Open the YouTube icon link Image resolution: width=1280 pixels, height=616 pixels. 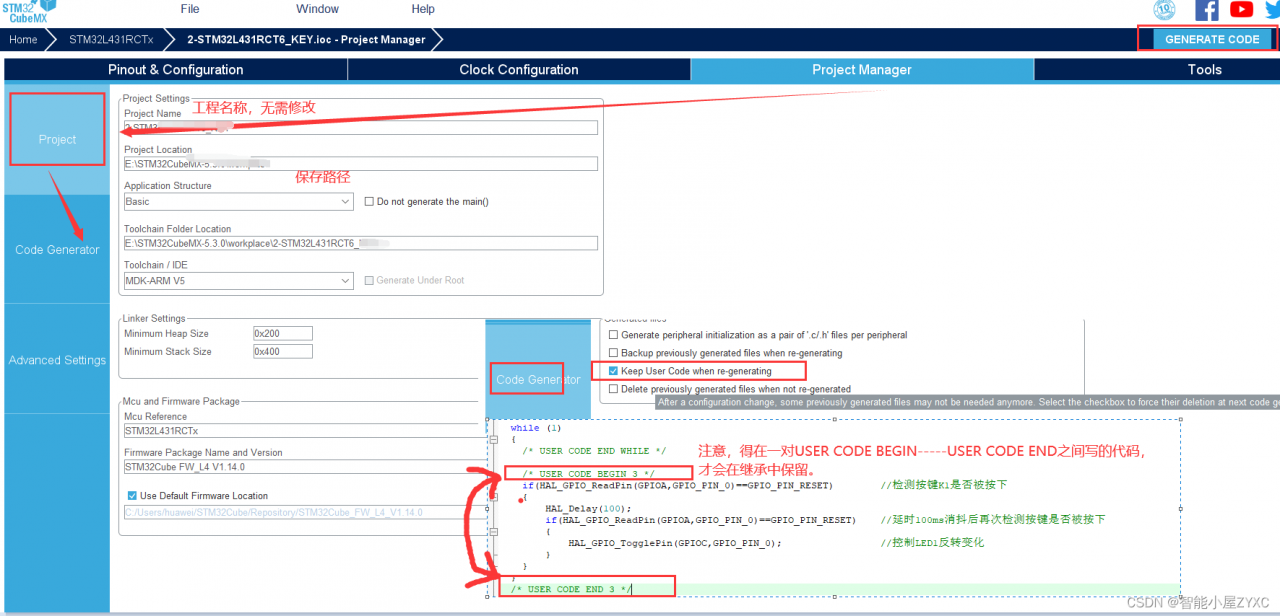click(1242, 10)
